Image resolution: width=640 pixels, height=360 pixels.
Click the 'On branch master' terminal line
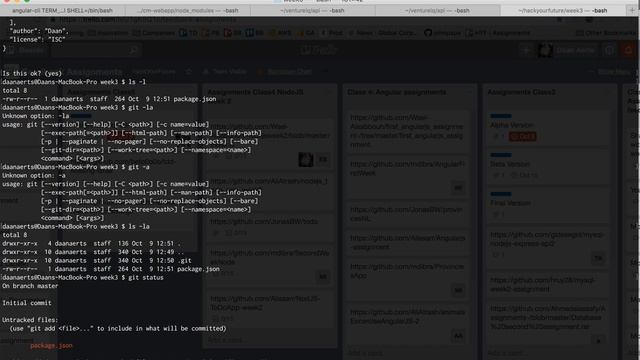(x=30, y=286)
